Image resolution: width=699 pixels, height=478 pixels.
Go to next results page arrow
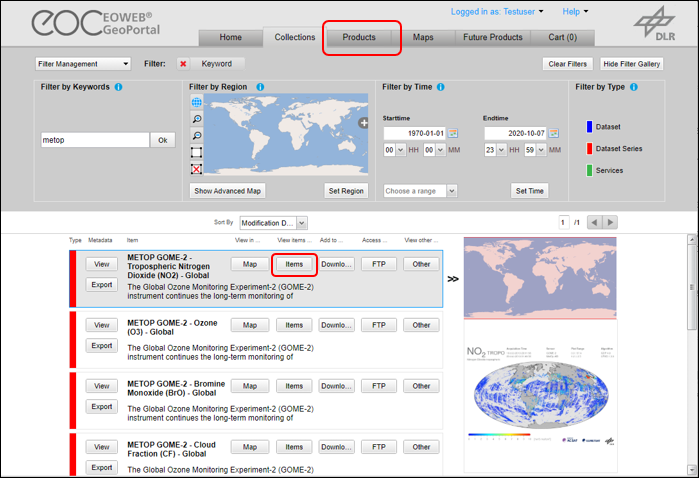click(x=610, y=222)
